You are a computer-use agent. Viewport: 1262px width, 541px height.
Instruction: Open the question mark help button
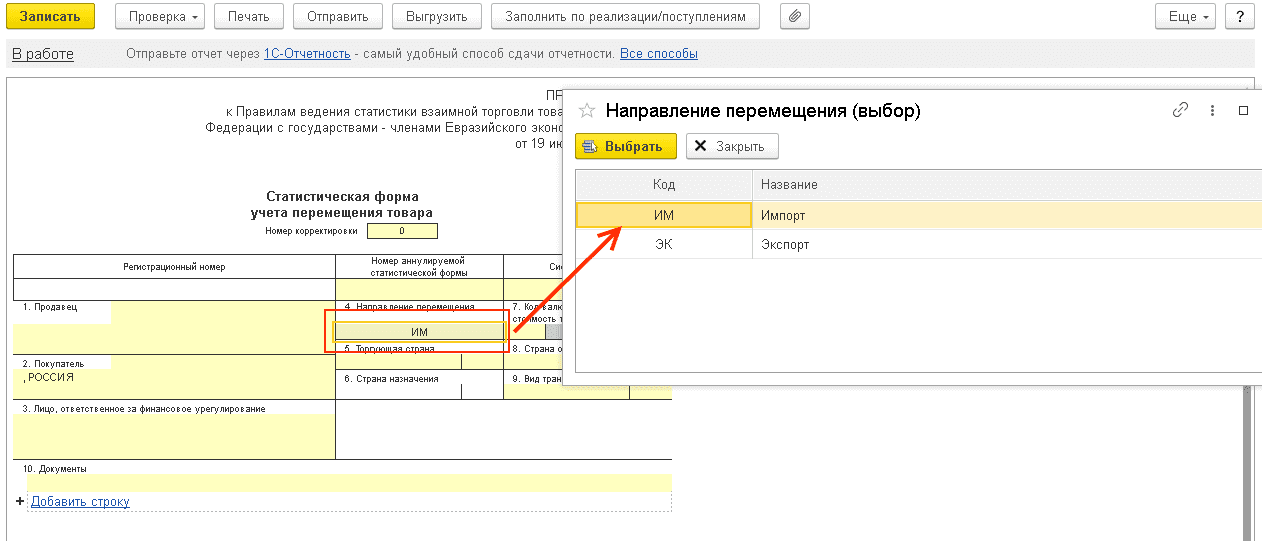[1240, 17]
